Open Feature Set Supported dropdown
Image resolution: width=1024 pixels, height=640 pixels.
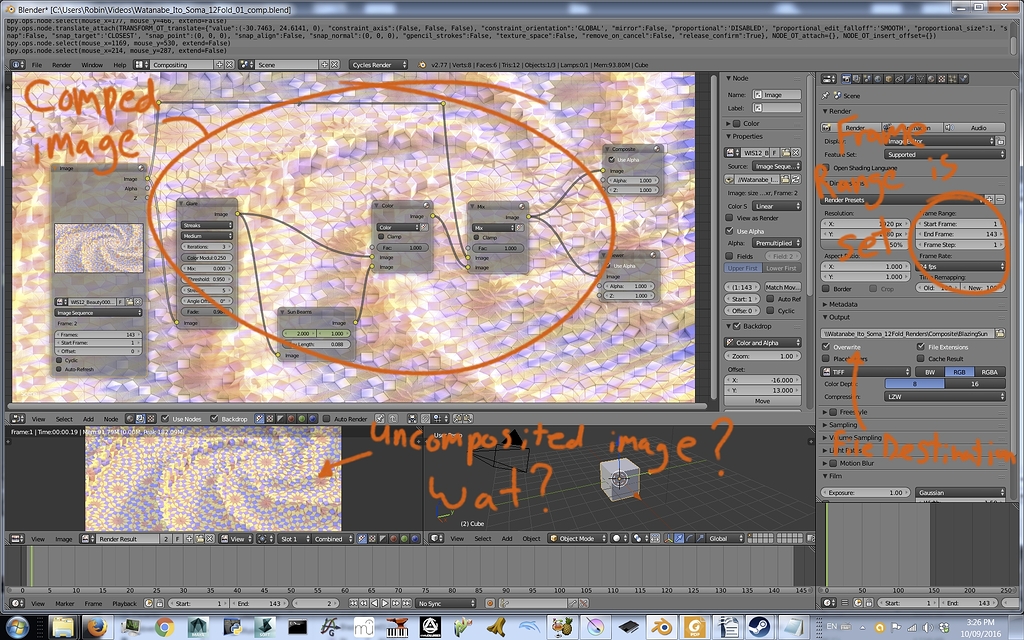click(945, 155)
